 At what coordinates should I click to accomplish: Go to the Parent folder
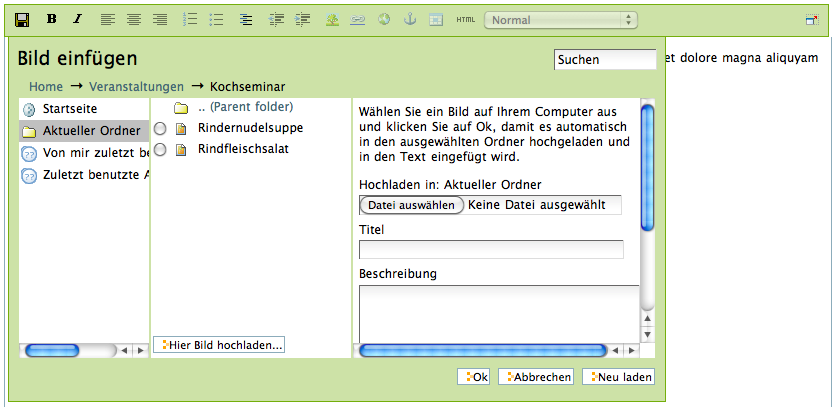coord(246,107)
